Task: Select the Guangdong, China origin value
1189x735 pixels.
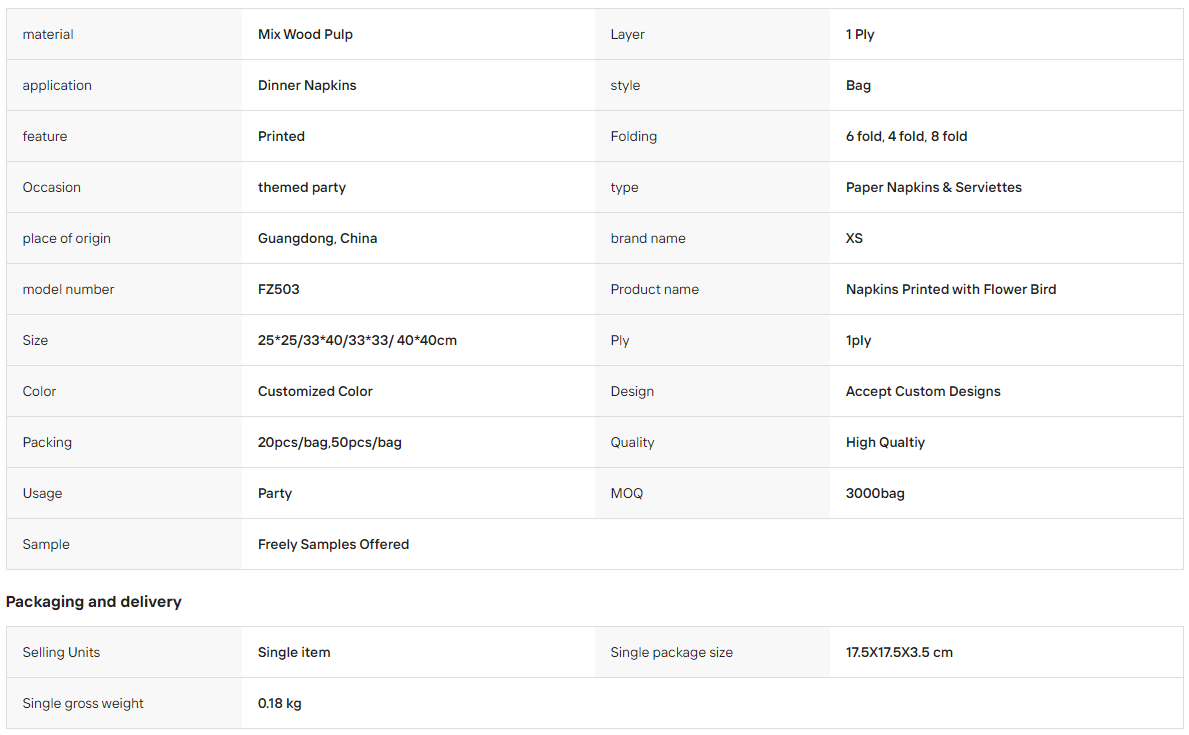Action: pyautogui.click(x=317, y=238)
